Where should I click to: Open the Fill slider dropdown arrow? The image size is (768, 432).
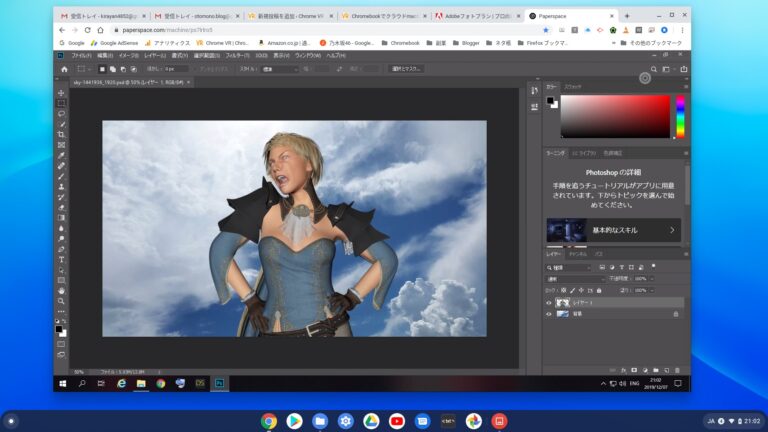click(652, 290)
